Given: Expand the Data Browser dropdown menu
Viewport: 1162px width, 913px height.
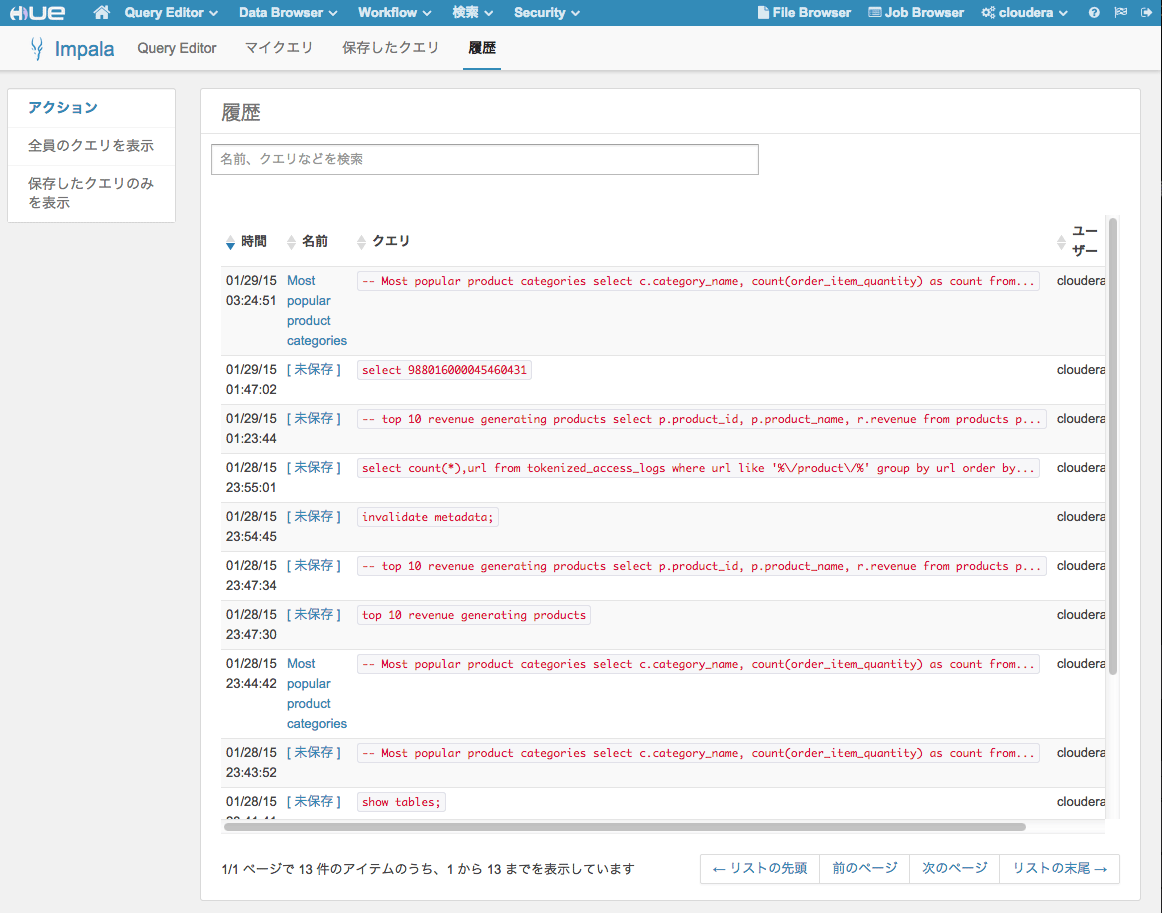Looking at the screenshot, I should [288, 13].
